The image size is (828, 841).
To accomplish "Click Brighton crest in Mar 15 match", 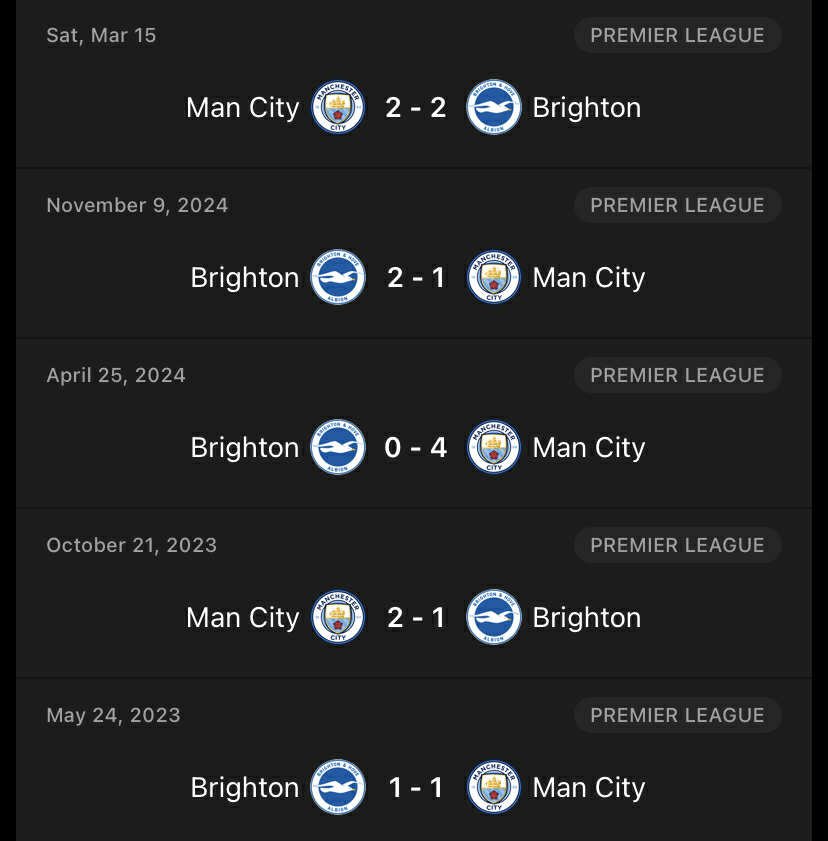I will point(494,108).
